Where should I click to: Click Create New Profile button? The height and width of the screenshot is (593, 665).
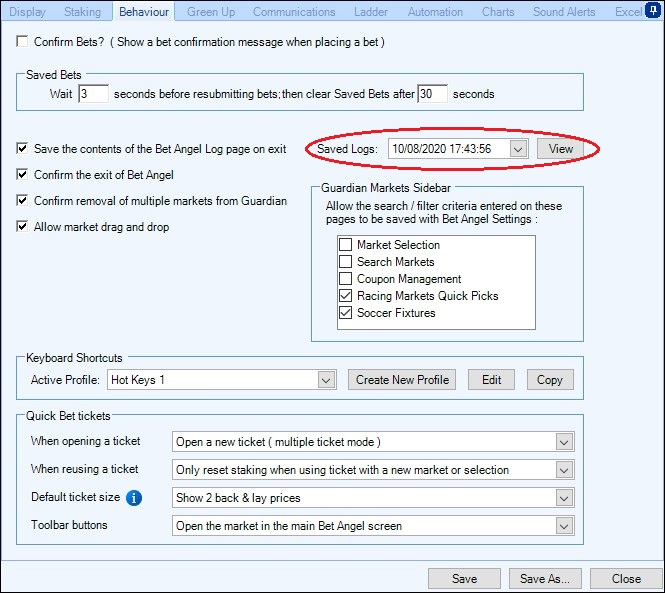tap(402, 380)
